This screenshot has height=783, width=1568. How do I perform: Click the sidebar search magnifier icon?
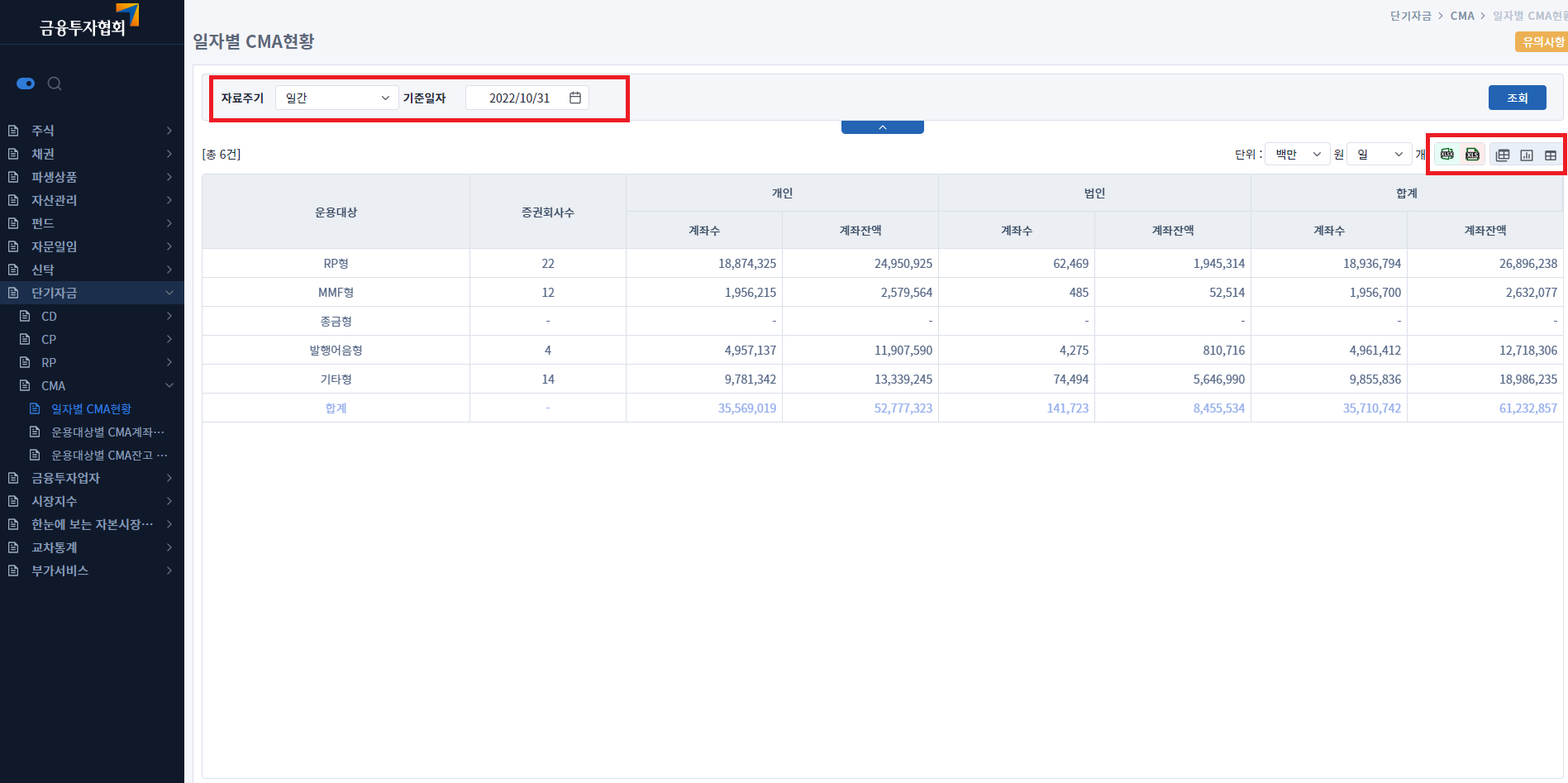55,84
